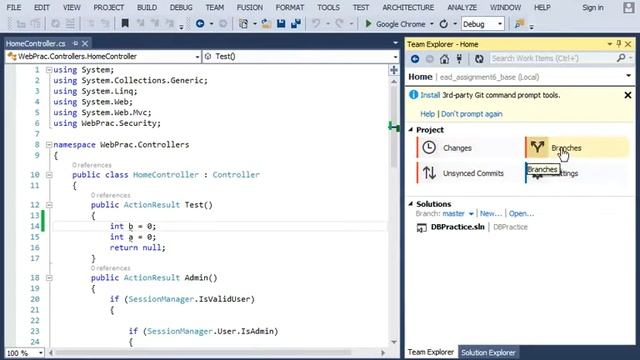
Task: Click the Save floppy disk icon
Action: [281, 24]
